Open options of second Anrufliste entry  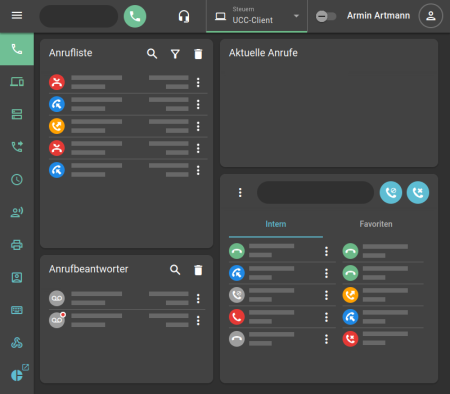click(x=198, y=104)
